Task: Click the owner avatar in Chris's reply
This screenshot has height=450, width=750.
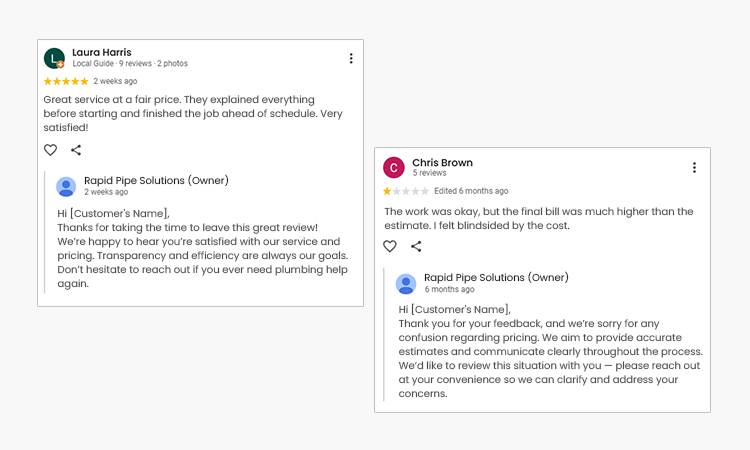Action: (406, 284)
